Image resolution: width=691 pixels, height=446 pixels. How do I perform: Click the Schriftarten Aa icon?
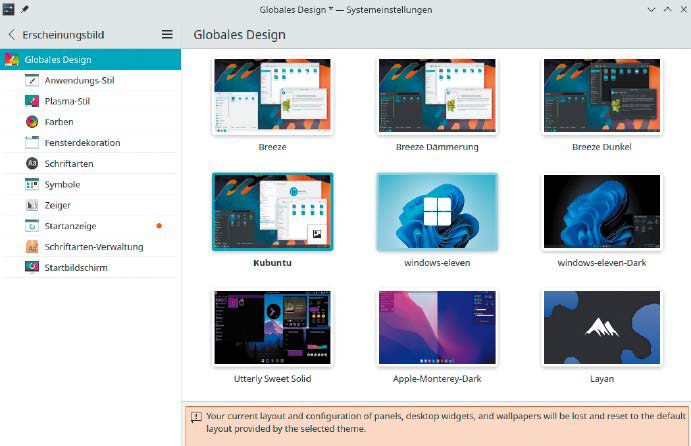pyautogui.click(x=32, y=164)
